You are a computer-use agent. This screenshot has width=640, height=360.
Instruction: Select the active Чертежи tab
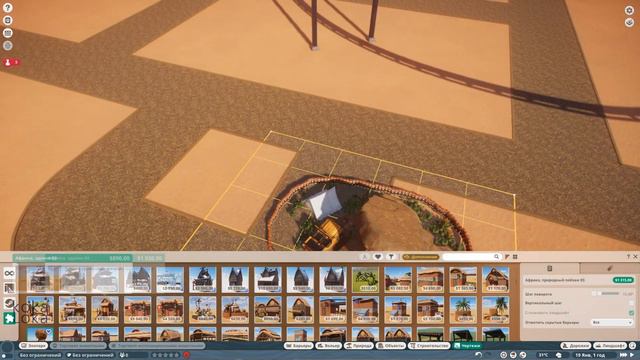tap(467, 346)
